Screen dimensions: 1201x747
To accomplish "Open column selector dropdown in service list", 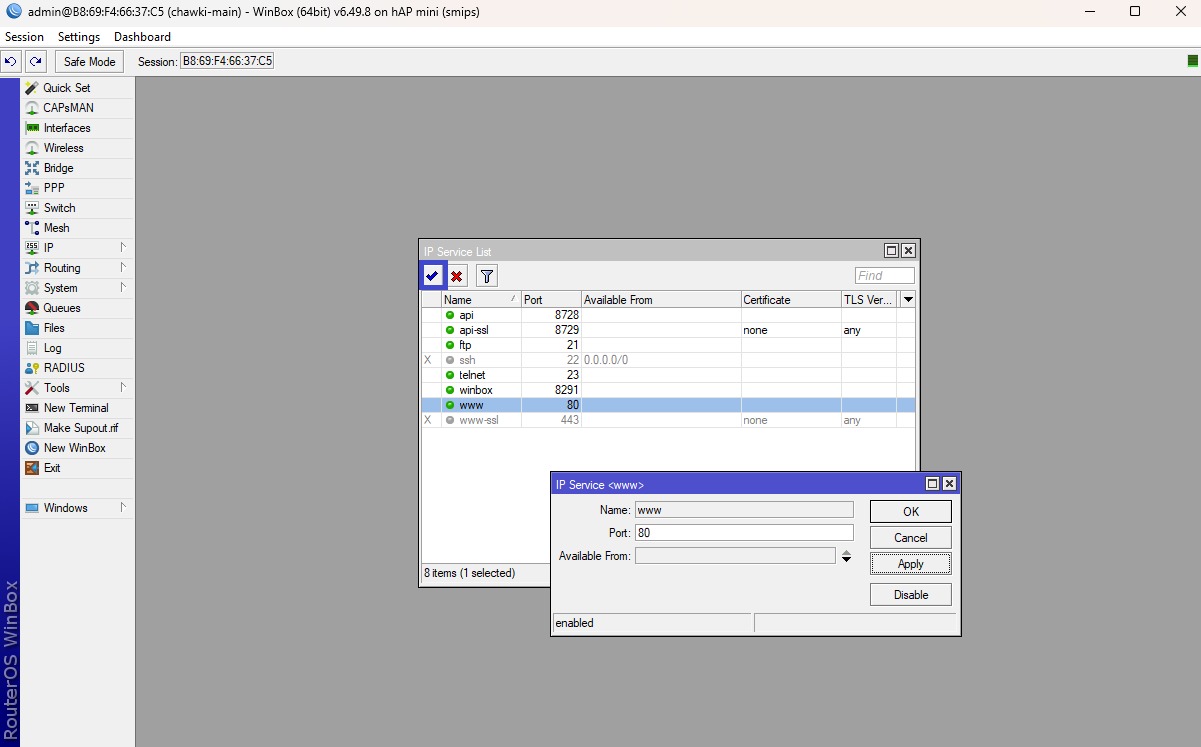I will [908, 299].
